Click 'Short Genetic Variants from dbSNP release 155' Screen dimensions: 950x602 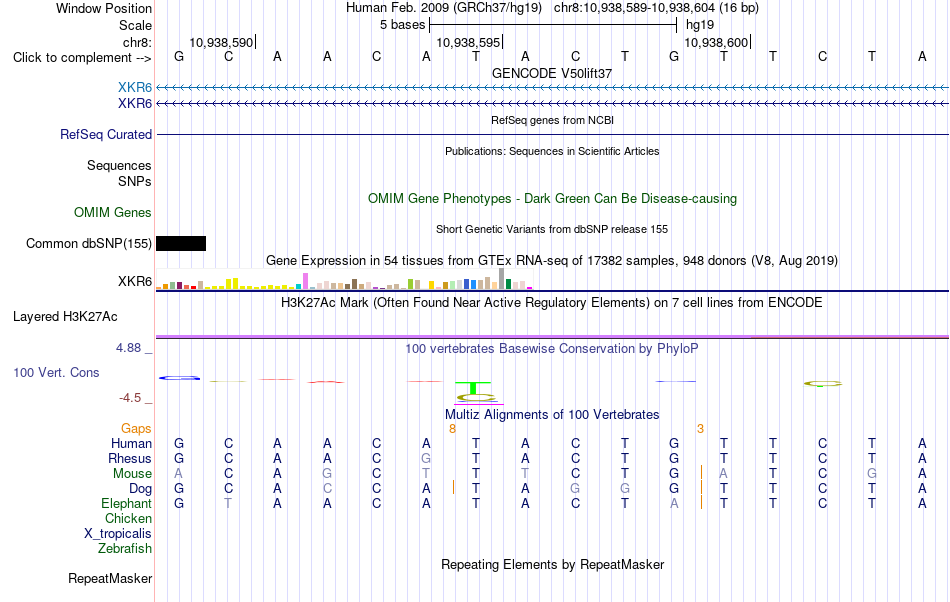pyautogui.click(x=552, y=230)
